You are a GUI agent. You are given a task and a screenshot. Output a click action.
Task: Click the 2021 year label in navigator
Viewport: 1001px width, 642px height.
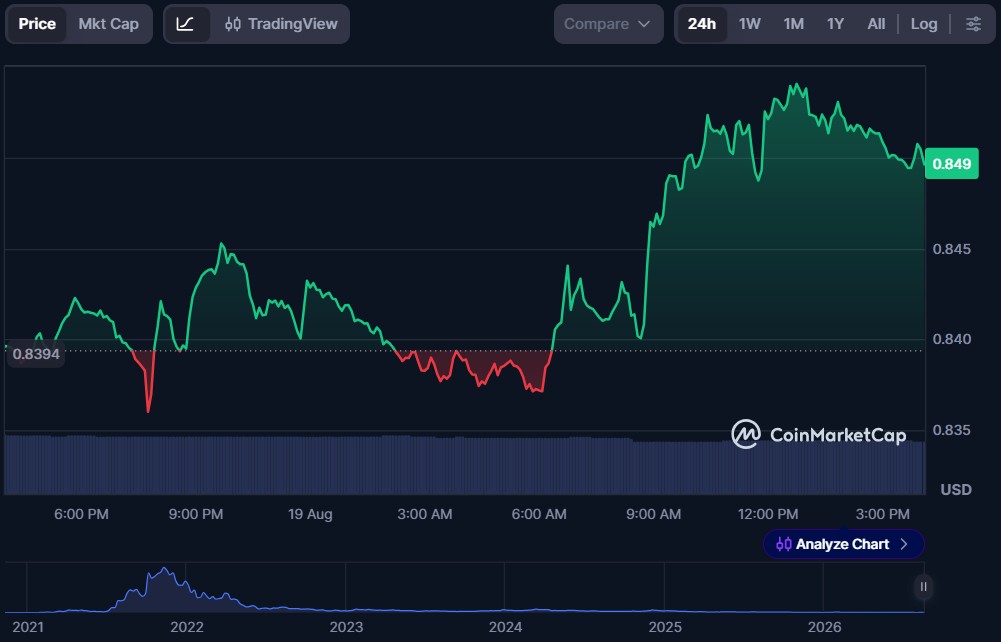click(x=28, y=627)
